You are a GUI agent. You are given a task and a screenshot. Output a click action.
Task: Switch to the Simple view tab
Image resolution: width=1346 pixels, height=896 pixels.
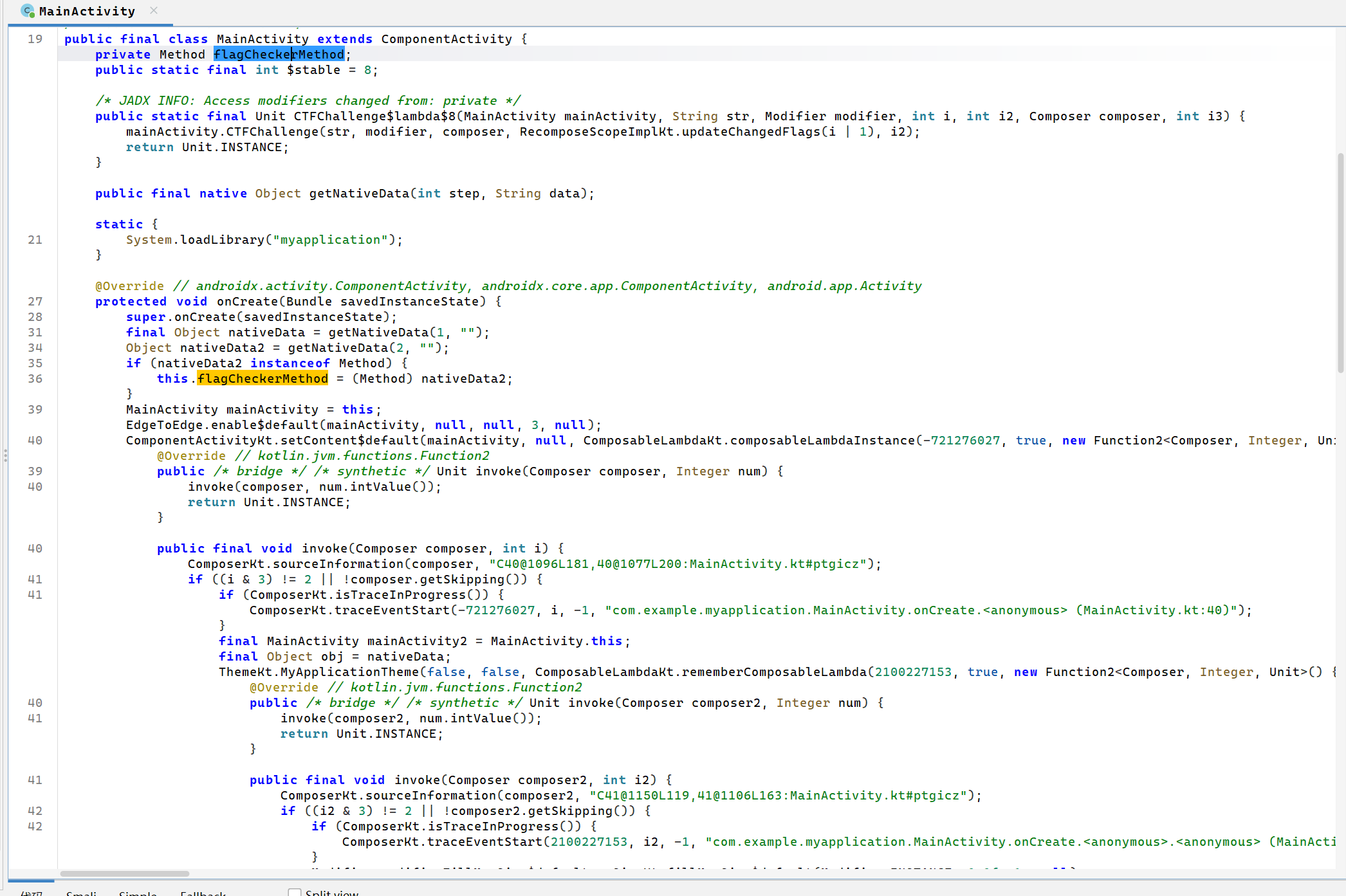tap(138, 893)
